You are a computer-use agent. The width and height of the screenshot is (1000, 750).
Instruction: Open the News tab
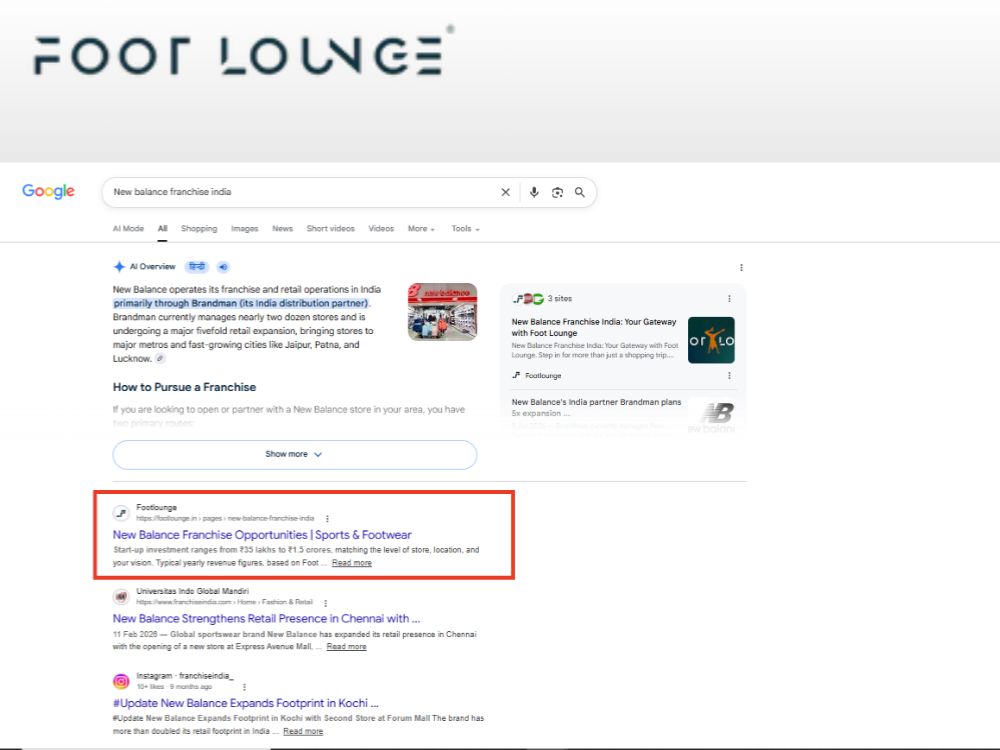tap(283, 228)
